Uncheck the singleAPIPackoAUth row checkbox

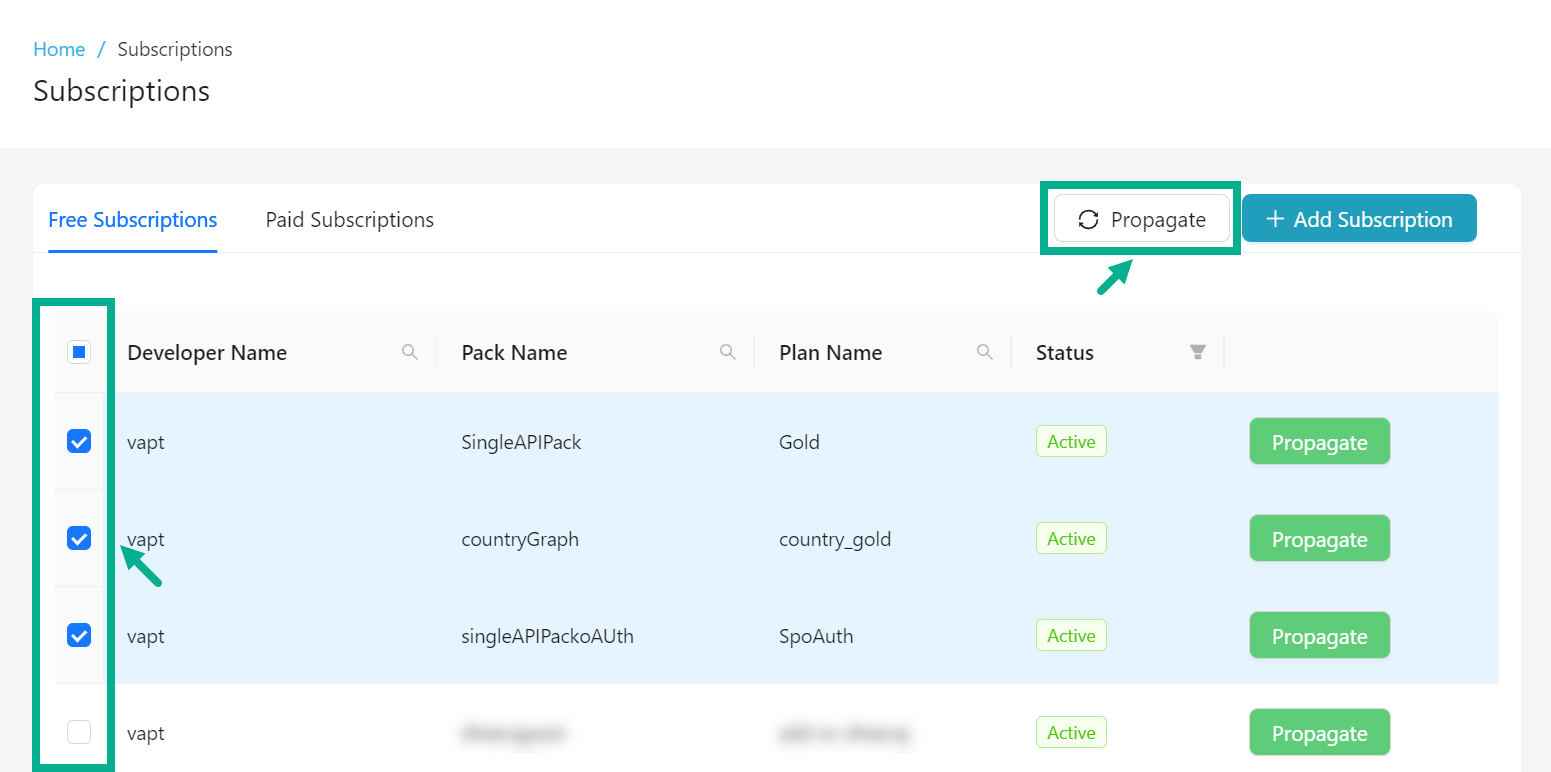pyautogui.click(x=79, y=635)
